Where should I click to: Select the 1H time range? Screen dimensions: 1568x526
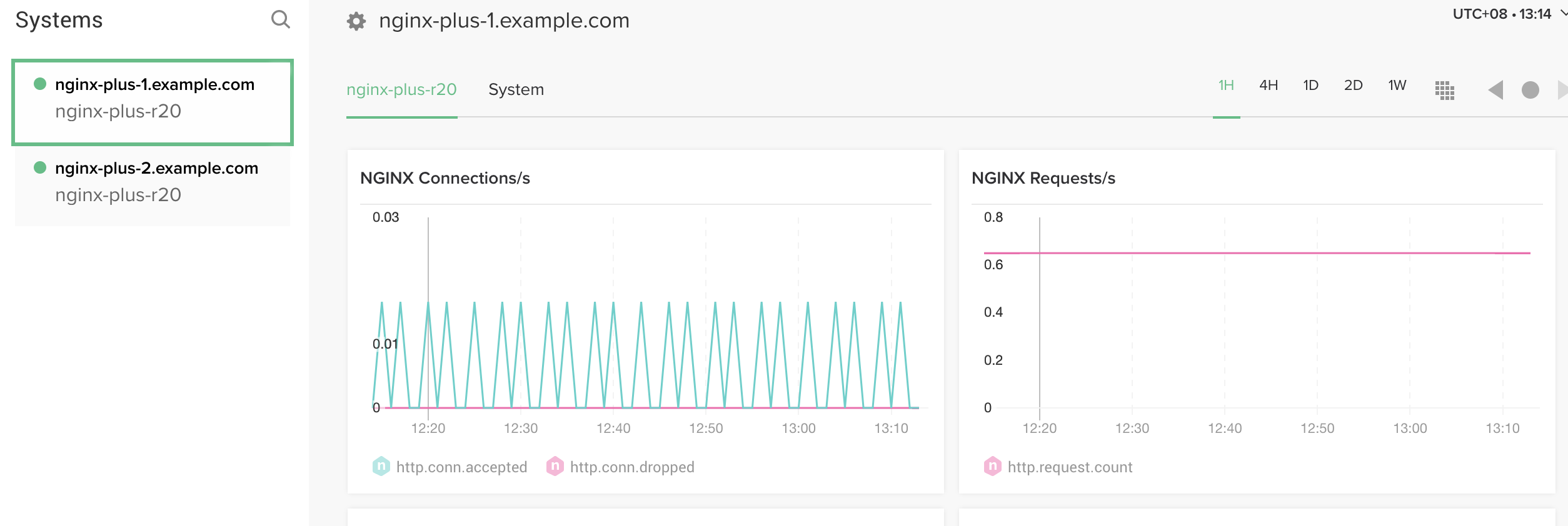click(x=1226, y=86)
